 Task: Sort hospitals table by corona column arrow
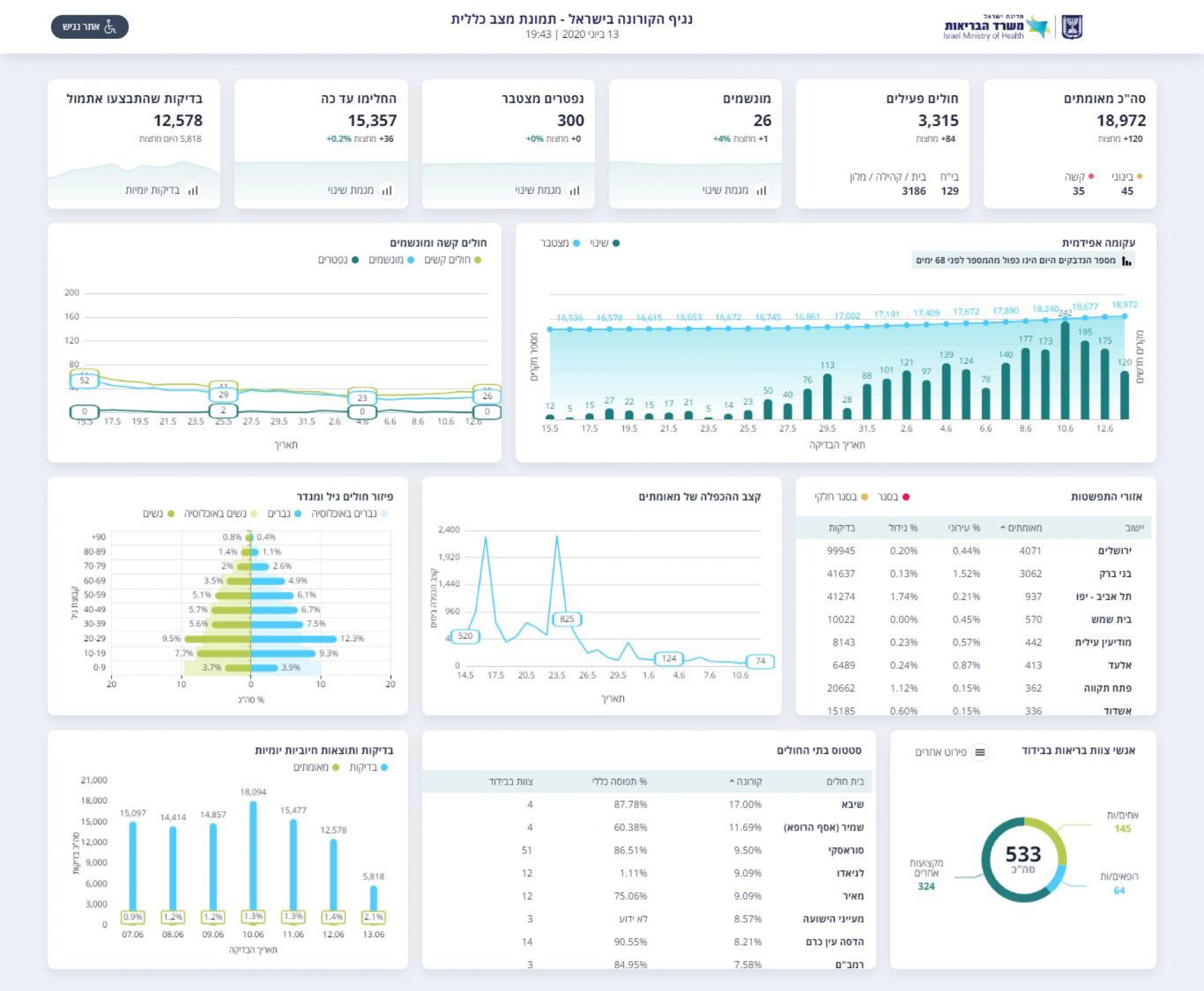click(x=732, y=781)
